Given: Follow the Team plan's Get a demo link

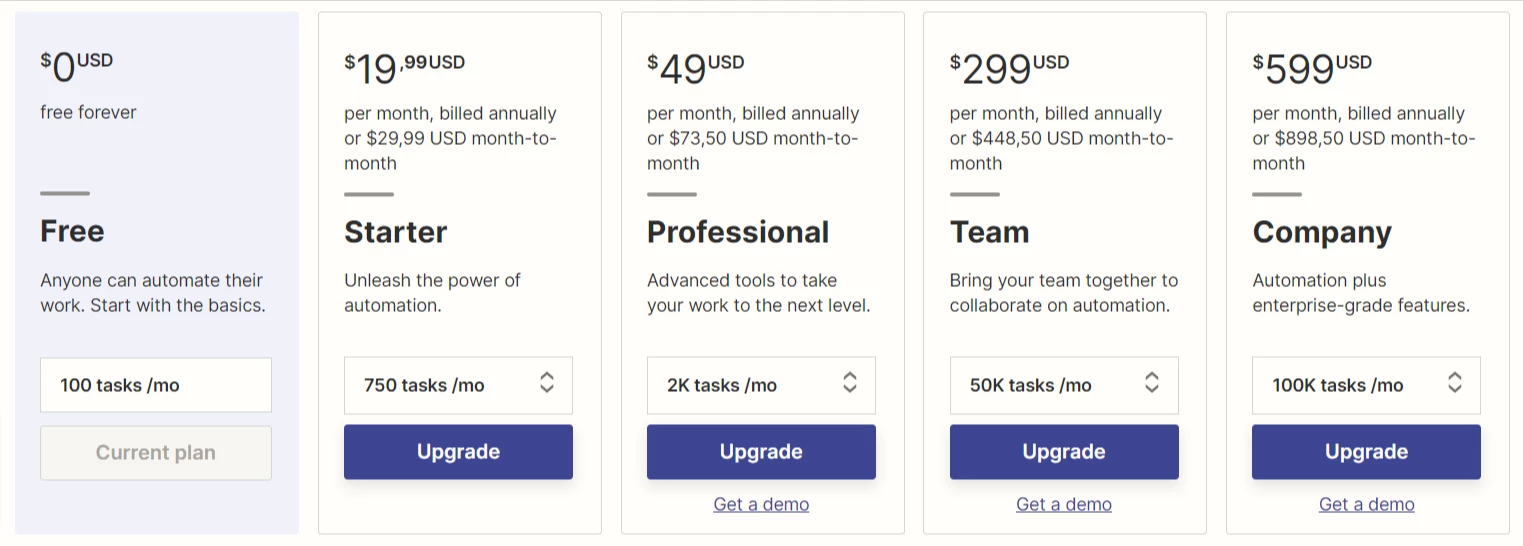Looking at the screenshot, I should (x=1063, y=504).
